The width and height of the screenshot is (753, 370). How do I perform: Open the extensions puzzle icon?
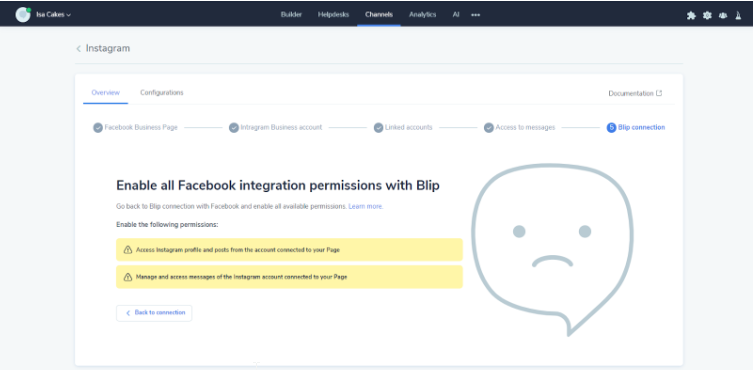(x=691, y=15)
